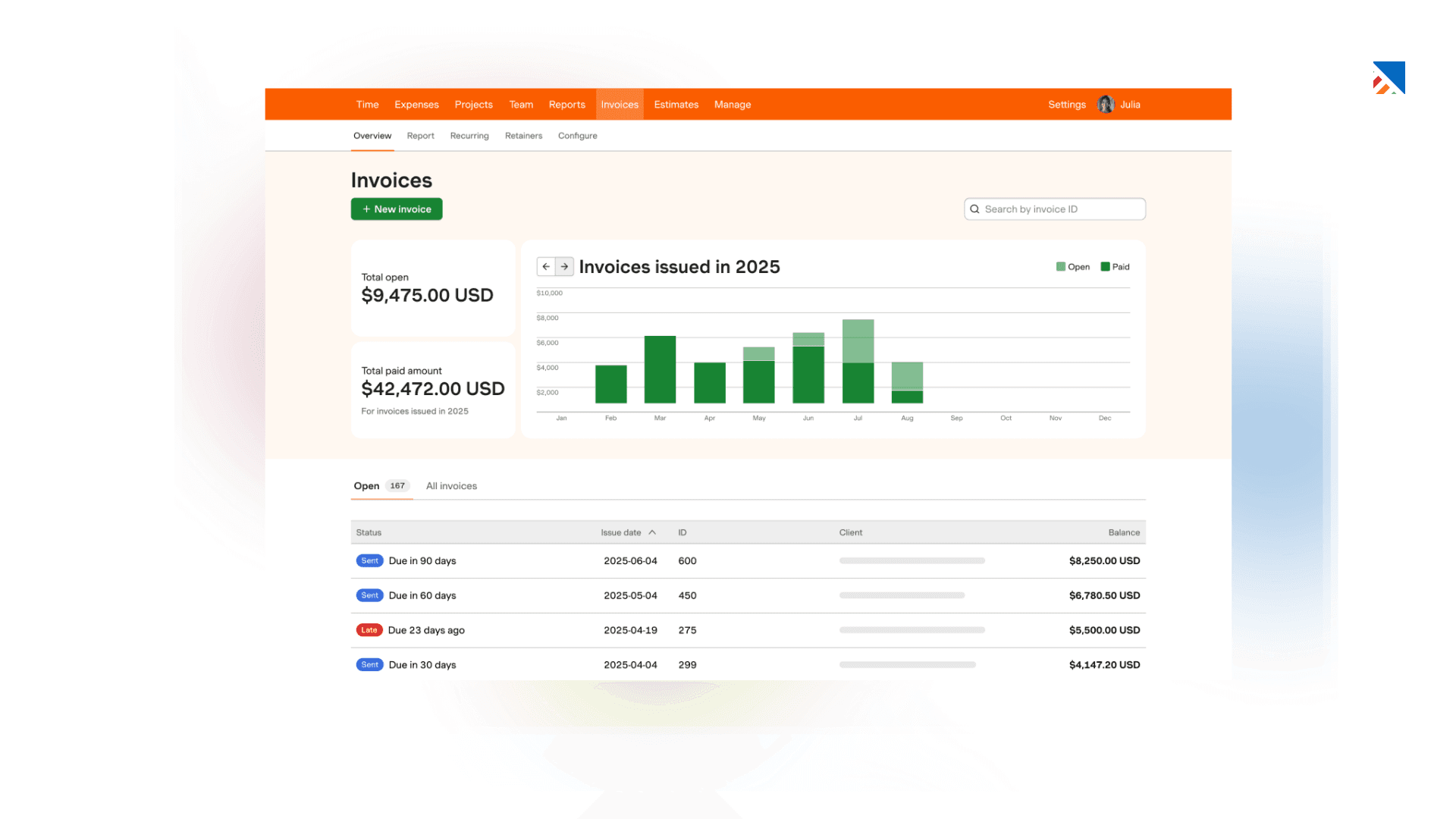Click the next year arrow button
The image size is (1456, 819).
tap(565, 267)
